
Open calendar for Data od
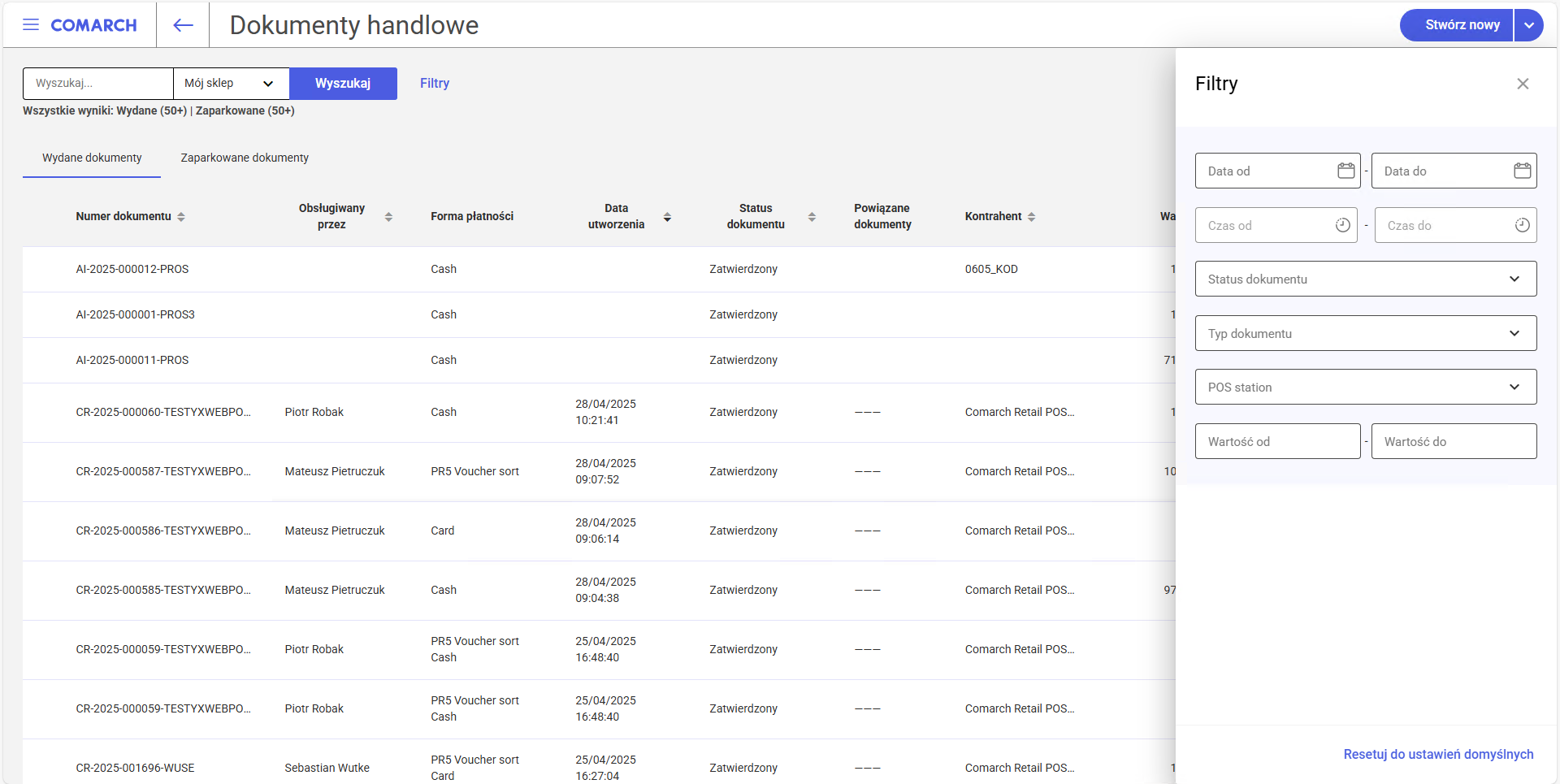(x=1345, y=171)
